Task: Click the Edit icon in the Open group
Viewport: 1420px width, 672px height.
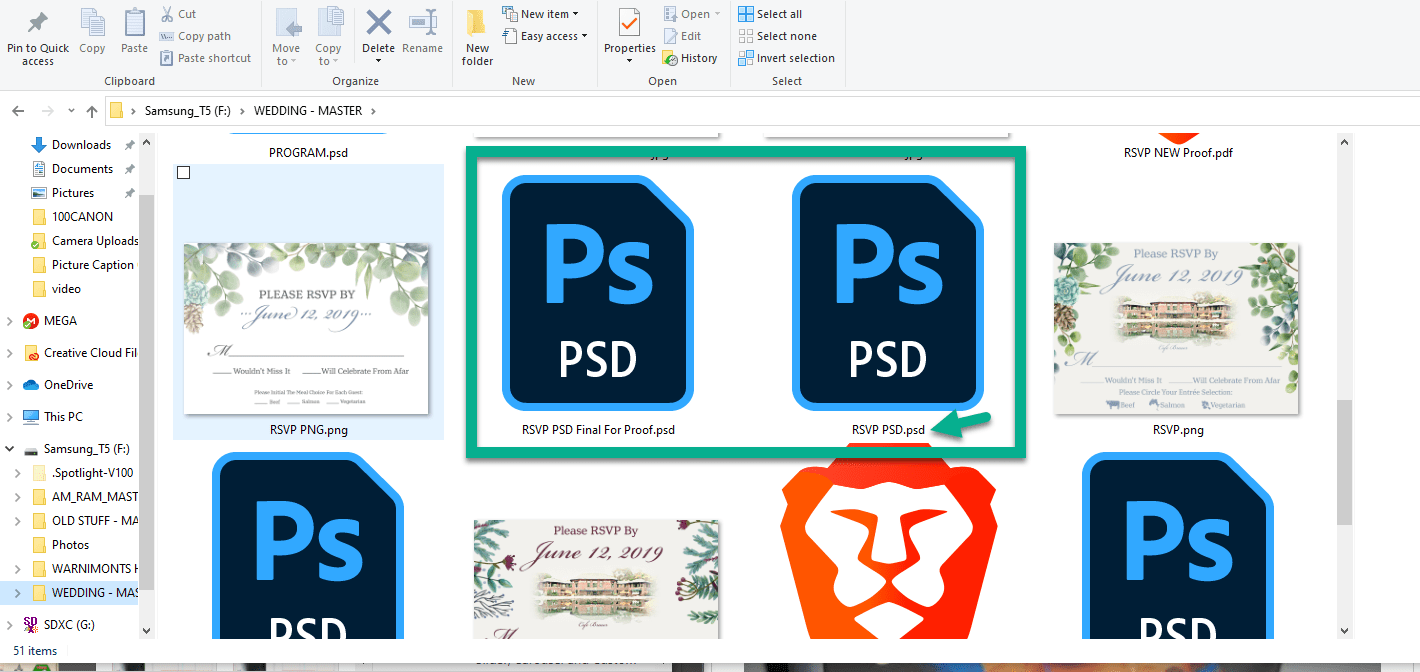Action: tap(682, 35)
